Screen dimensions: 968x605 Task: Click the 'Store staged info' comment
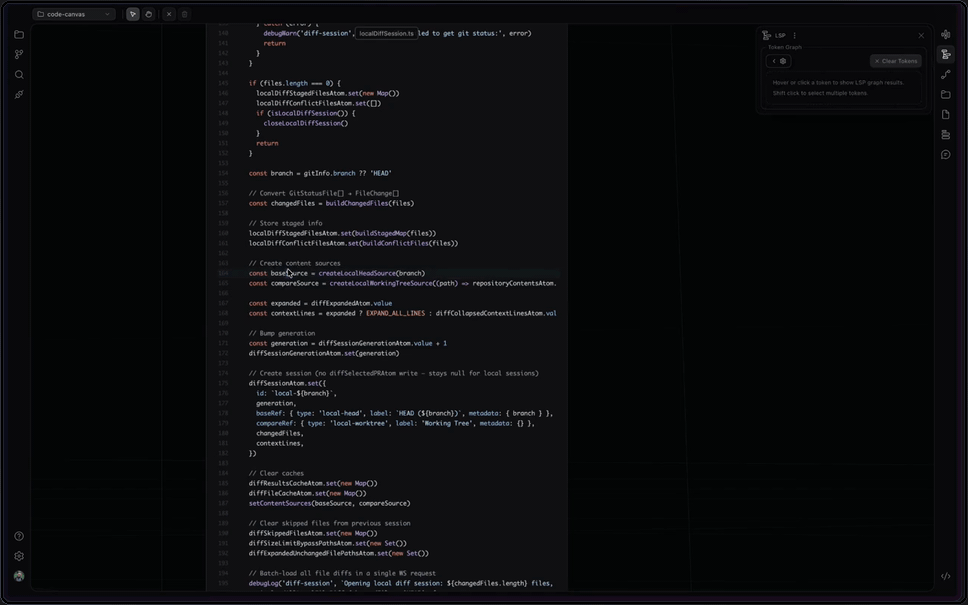[x=285, y=223]
